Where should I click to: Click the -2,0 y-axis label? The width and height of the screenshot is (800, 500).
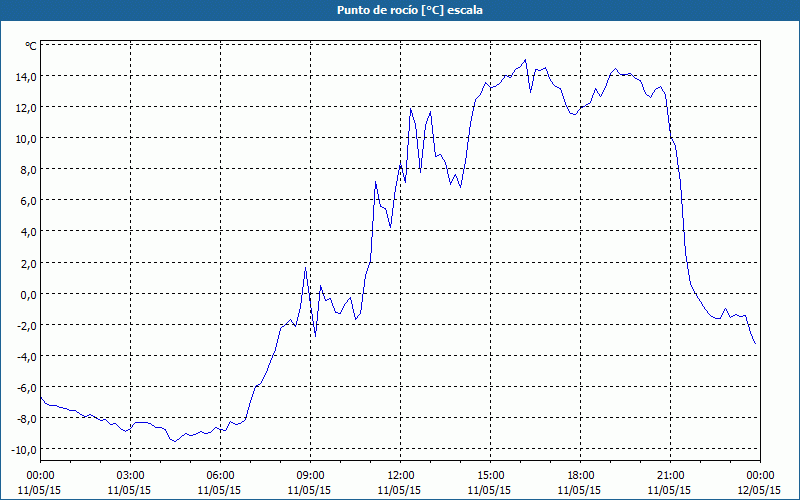(28, 326)
